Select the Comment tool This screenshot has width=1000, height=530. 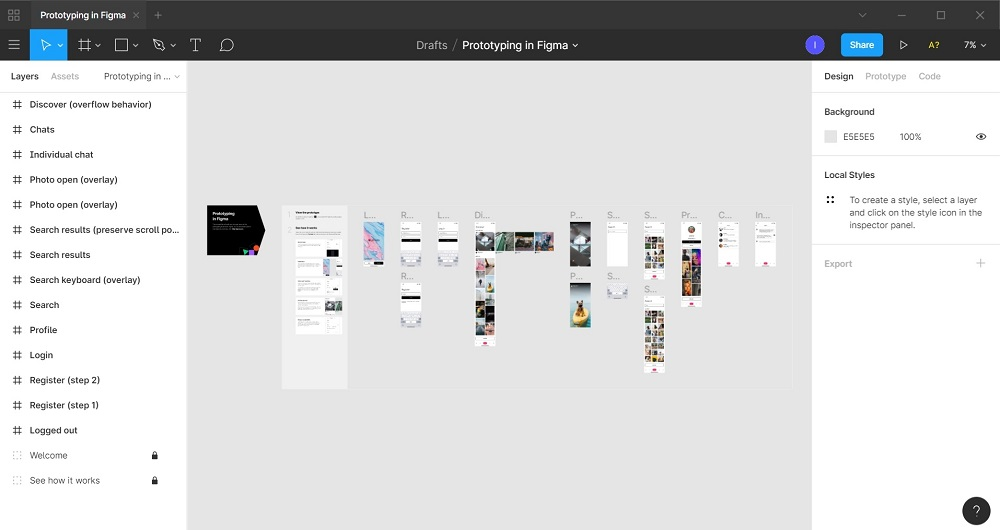pos(226,45)
